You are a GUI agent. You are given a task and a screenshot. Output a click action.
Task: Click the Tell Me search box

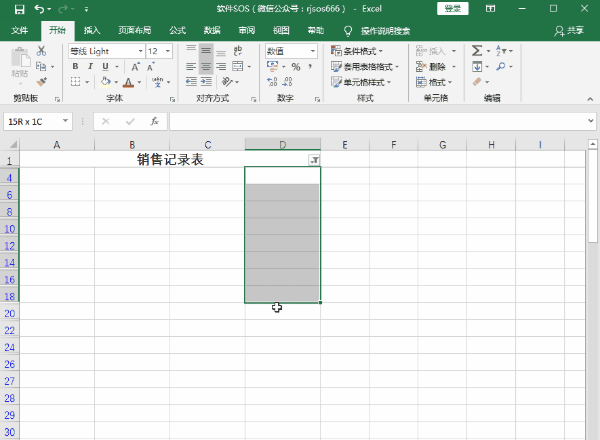pyautogui.click(x=385, y=31)
